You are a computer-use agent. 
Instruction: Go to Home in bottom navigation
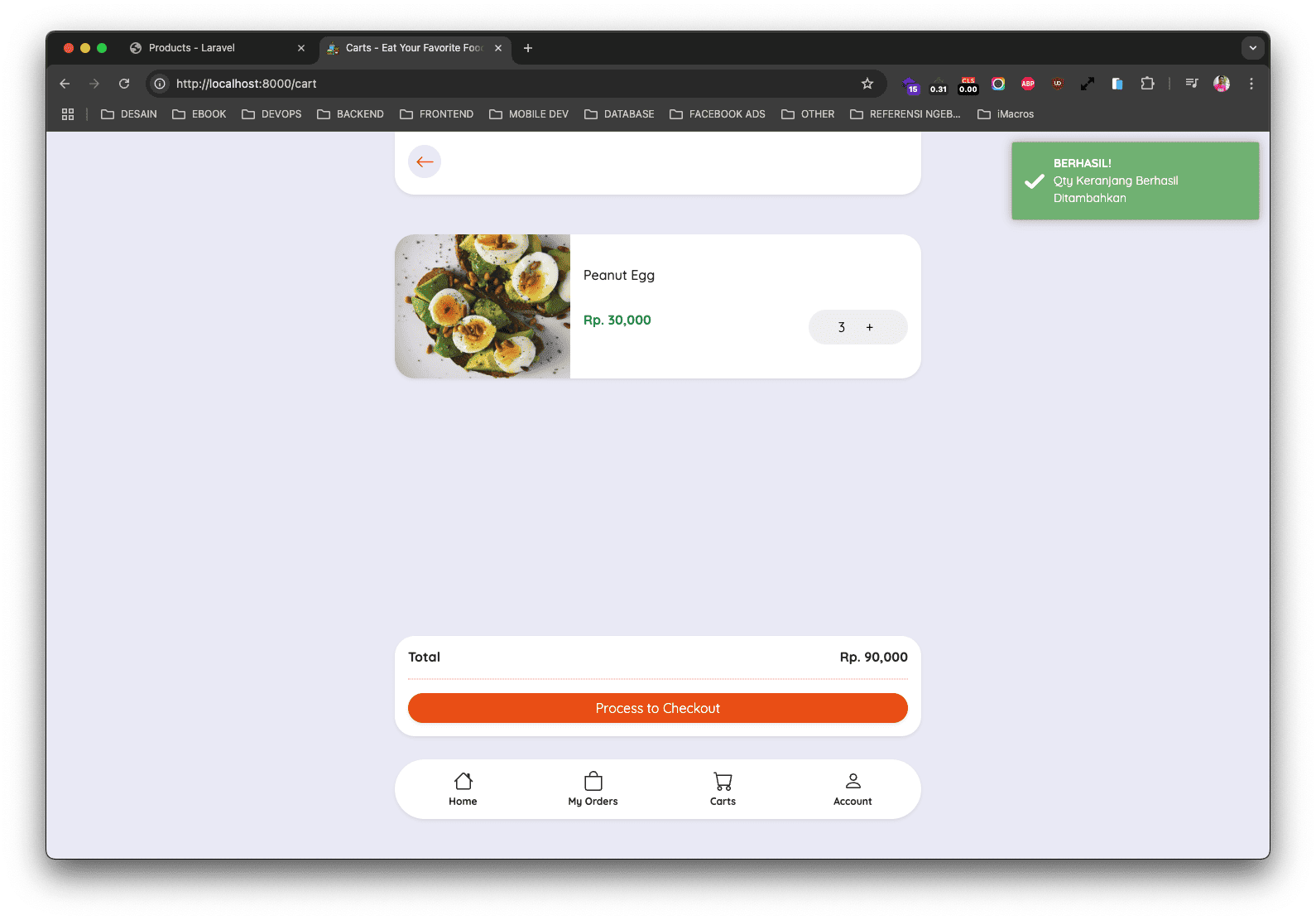[x=463, y=788]
